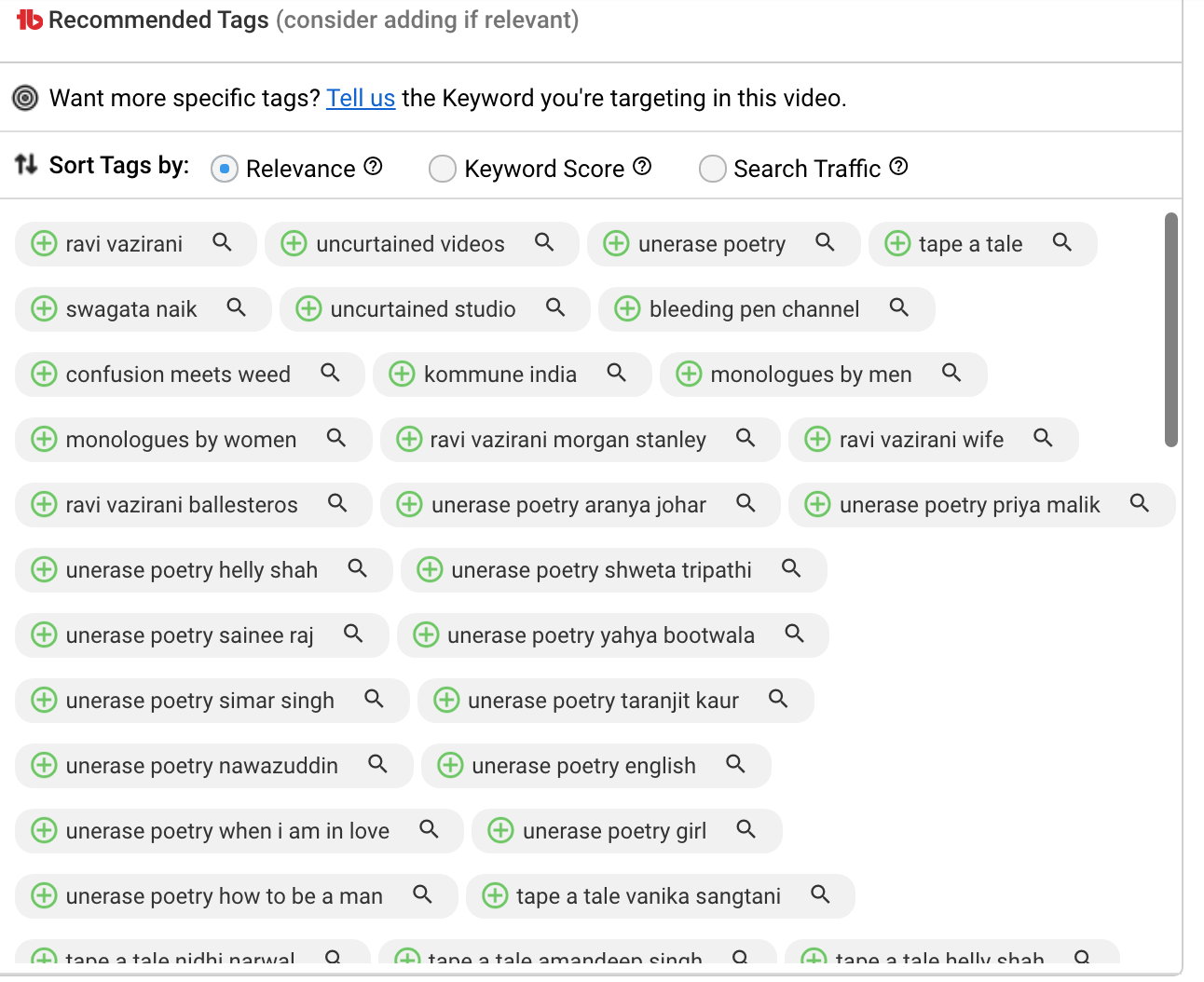The width and height of the screenshot is (1204, 982).
Task: Add the 'ravi vazirani' tag plus icon
Action: pos(44,243)
